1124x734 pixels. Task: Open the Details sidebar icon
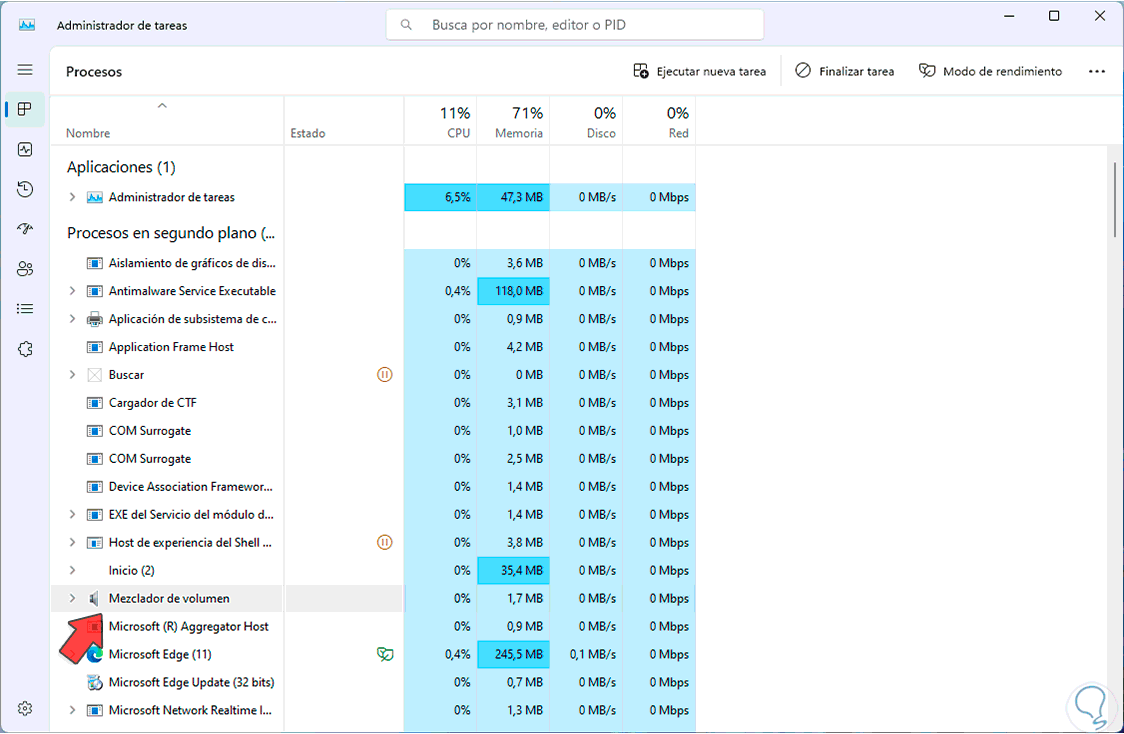[25, 309]
